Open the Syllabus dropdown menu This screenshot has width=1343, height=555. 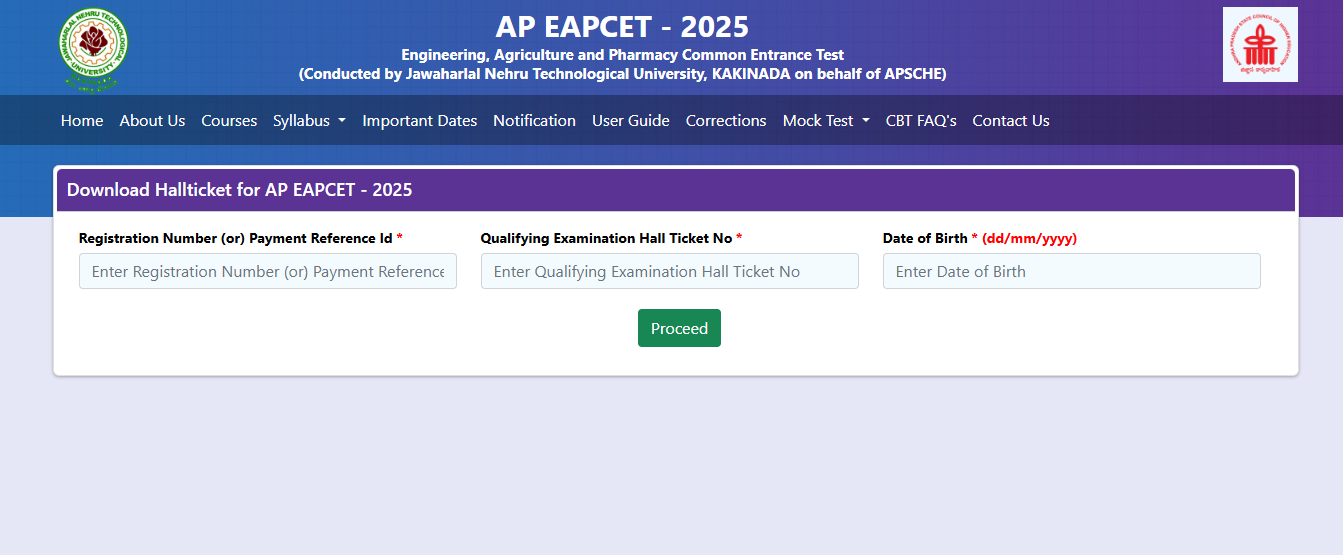pos(309,121)
